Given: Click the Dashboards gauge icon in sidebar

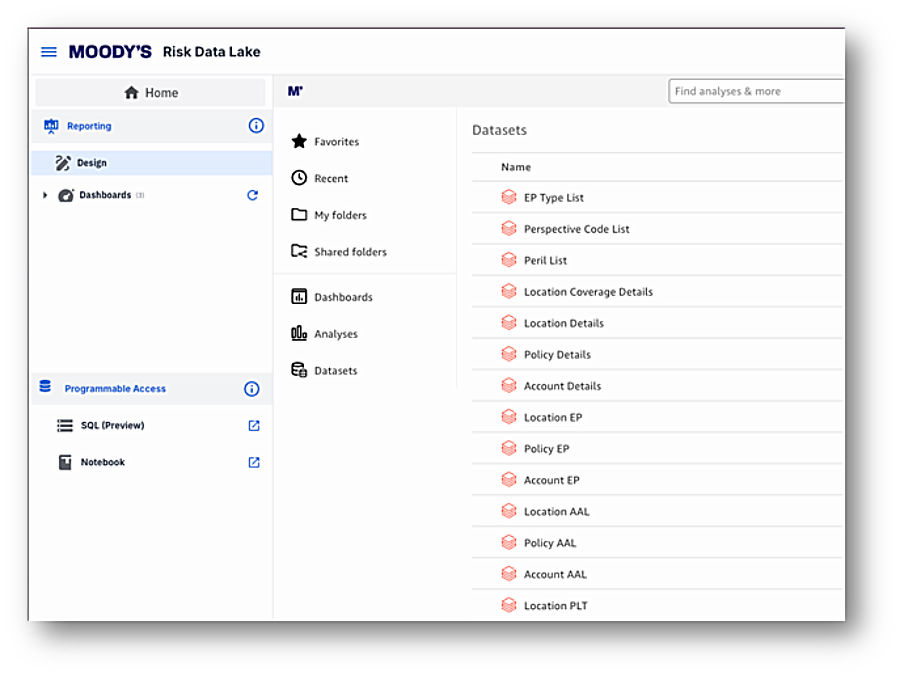Looking at the screenshot, I should click(x=66, y=195).
